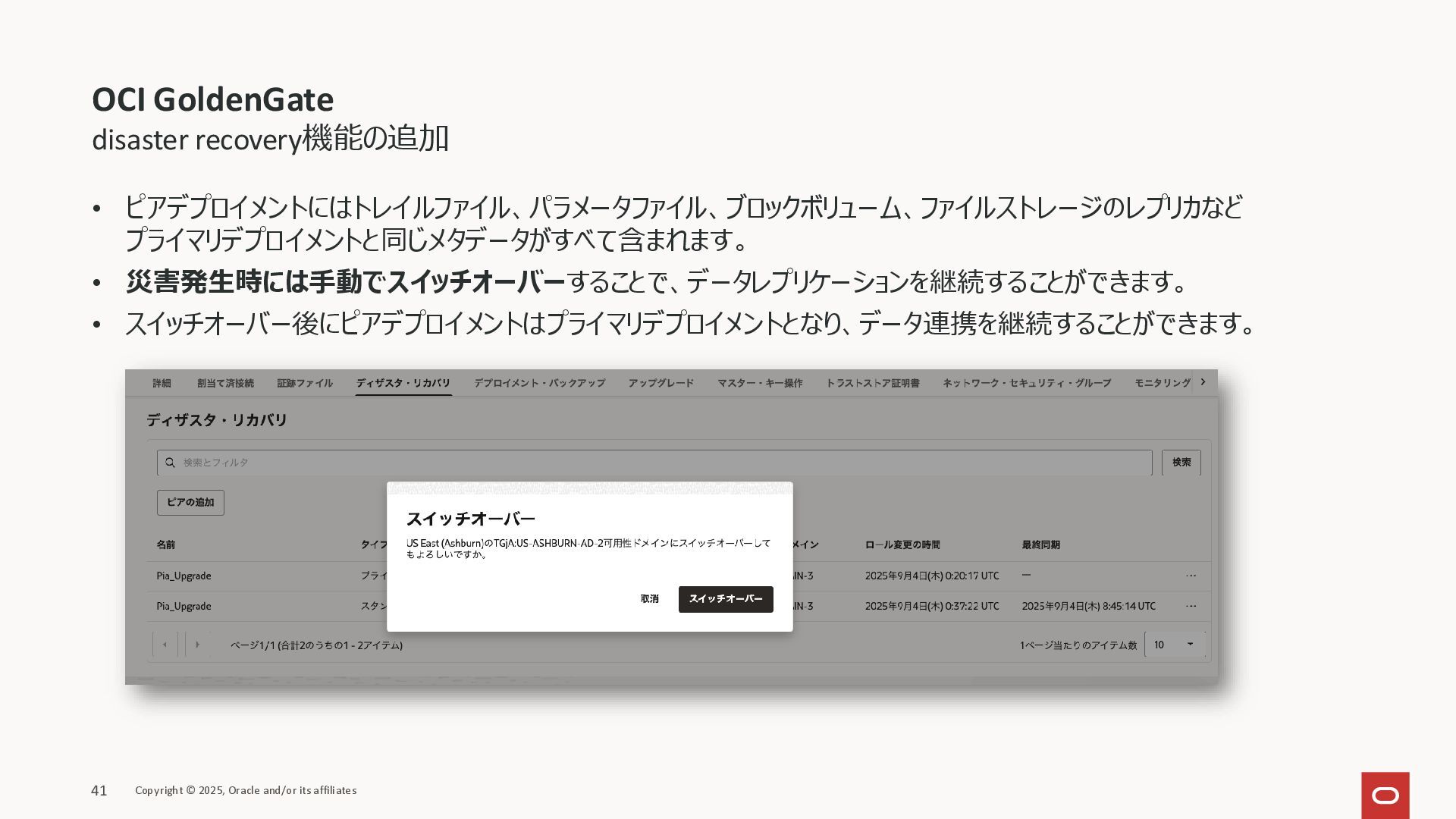The height and width of the screenshot is (819, 1456).
Task: Go to previous page arrow
Action: tap(165, 645)
